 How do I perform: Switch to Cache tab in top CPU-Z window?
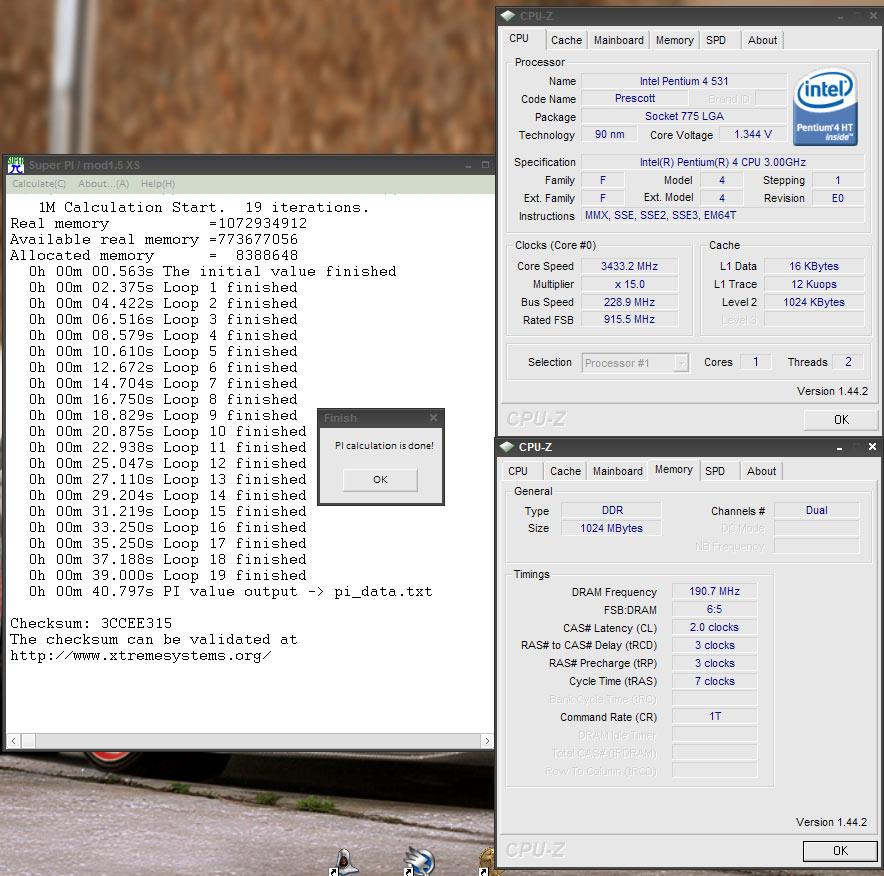566,40
